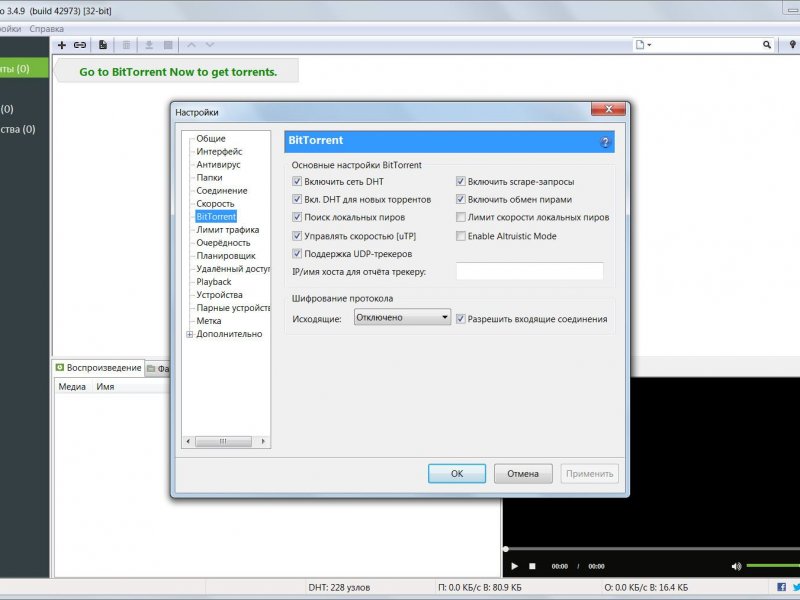Viewport: 800px width, 600px height.
Task: Click the Stop Torrent square toolbar icon
Action: tap(168, 45)
